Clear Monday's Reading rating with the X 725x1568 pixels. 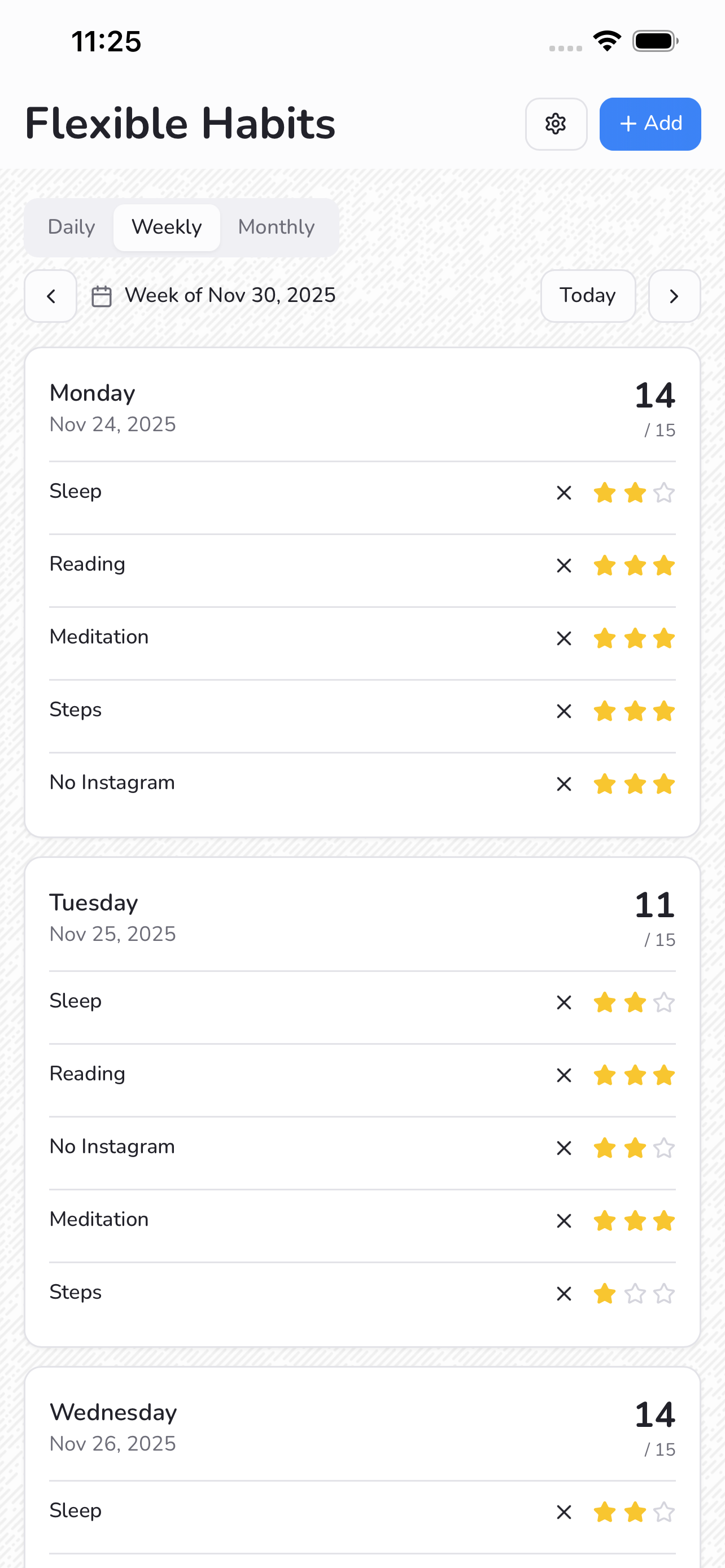tap(564, 566)
